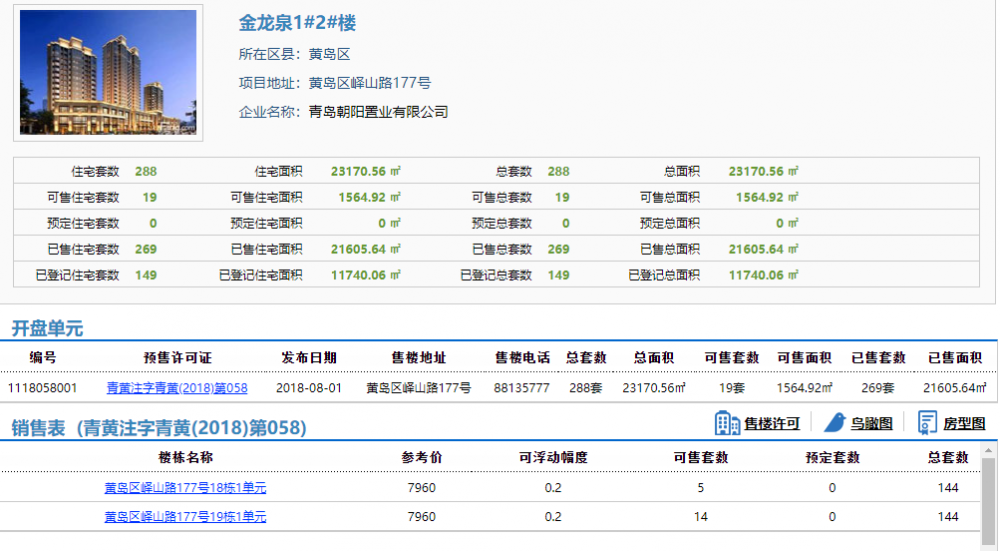1000x551 pixels.
Task: Click the bird icon beside 鸟瞰图
Action: (835, 422)
